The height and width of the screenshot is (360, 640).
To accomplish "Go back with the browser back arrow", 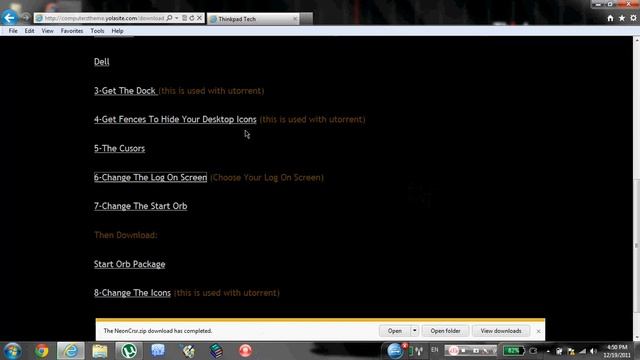I will click(9, 18).
